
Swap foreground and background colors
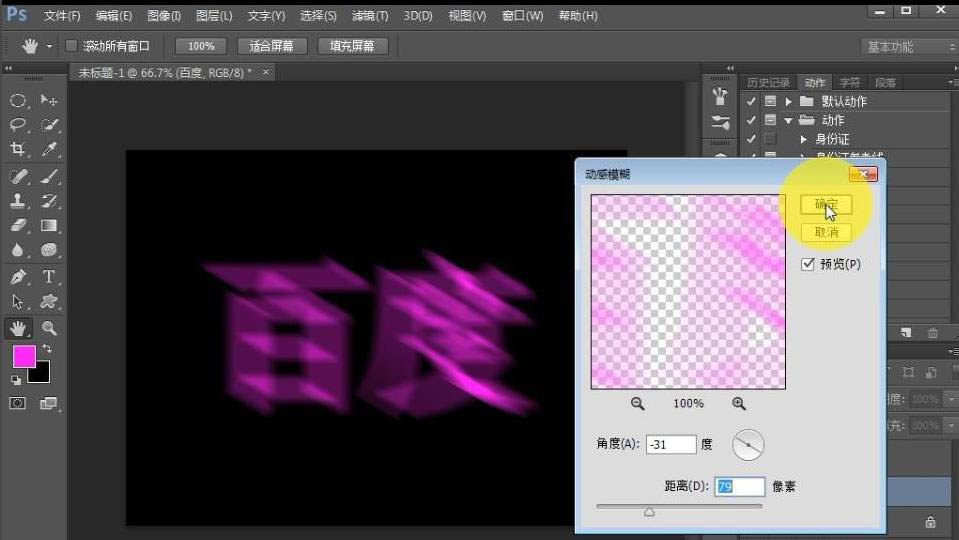click(47, 349)
